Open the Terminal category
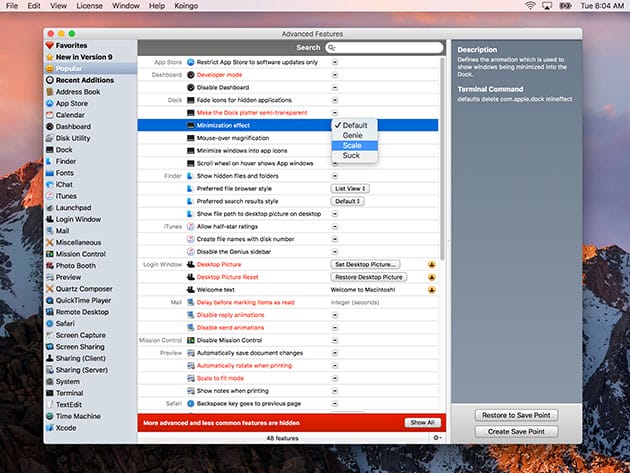The image size is (630, 473). (x=71, y=393)
